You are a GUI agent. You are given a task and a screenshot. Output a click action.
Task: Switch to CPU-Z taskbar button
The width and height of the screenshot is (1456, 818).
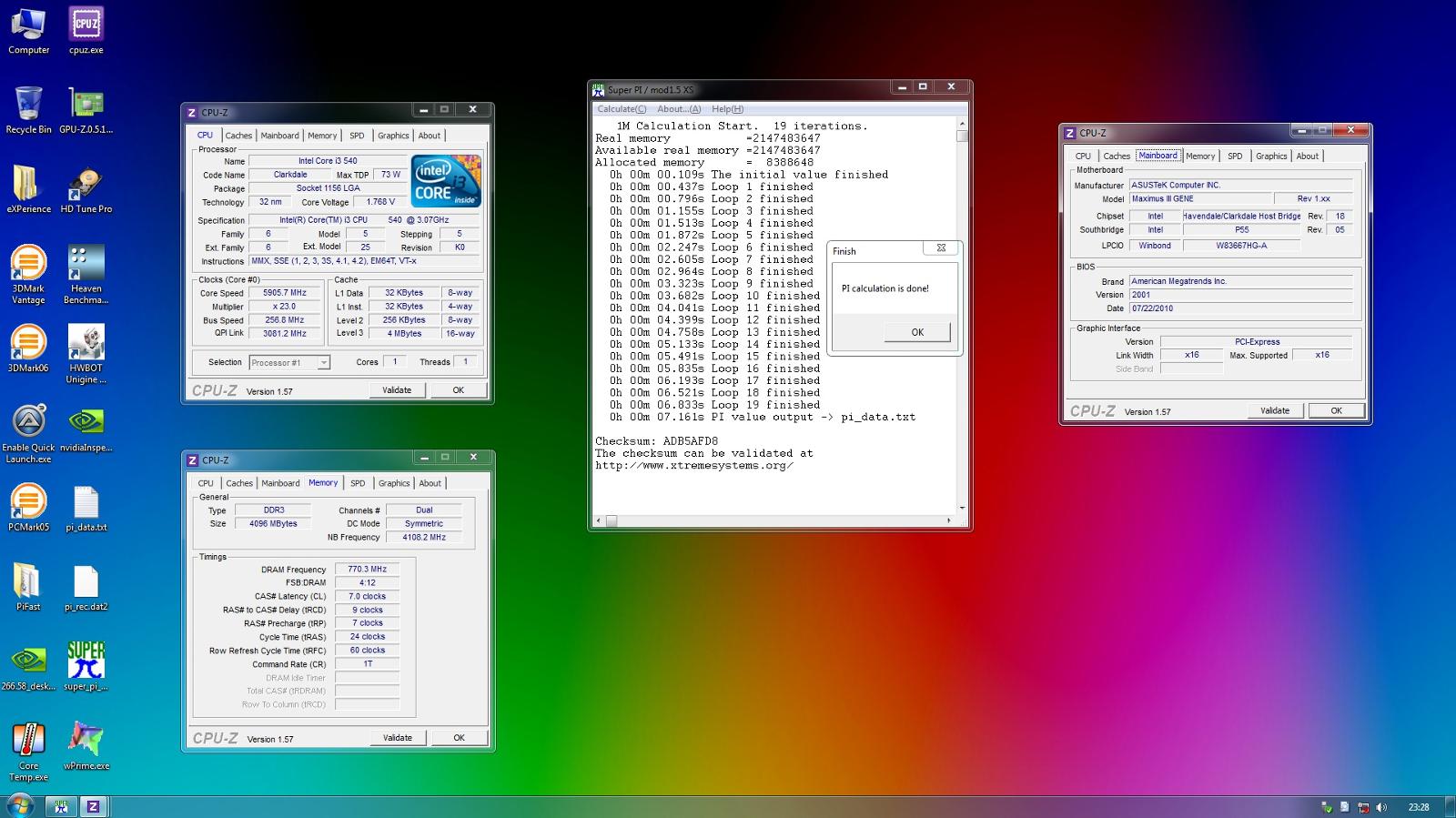[x=93, y=806]
